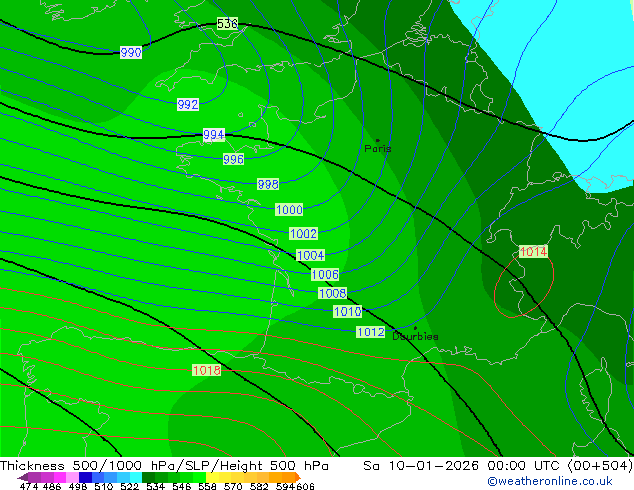Screen dimensions: 634x490
Task: Click the 1012 isobar label
Action: [x=370, y=332]
